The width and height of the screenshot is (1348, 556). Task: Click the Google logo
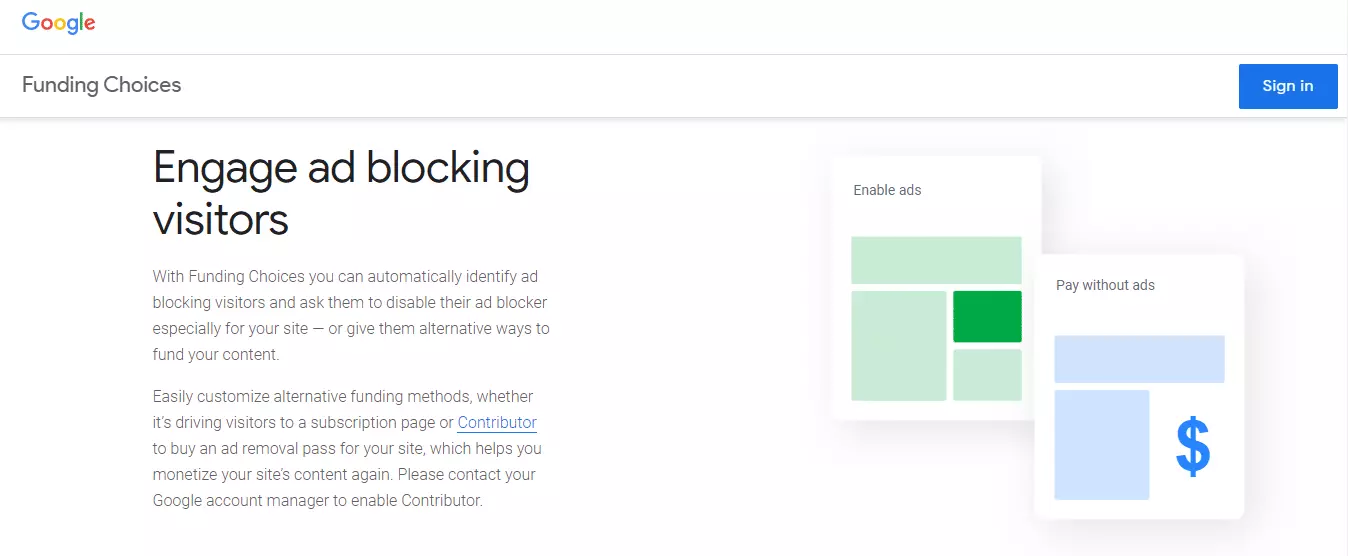click(59, 24)
